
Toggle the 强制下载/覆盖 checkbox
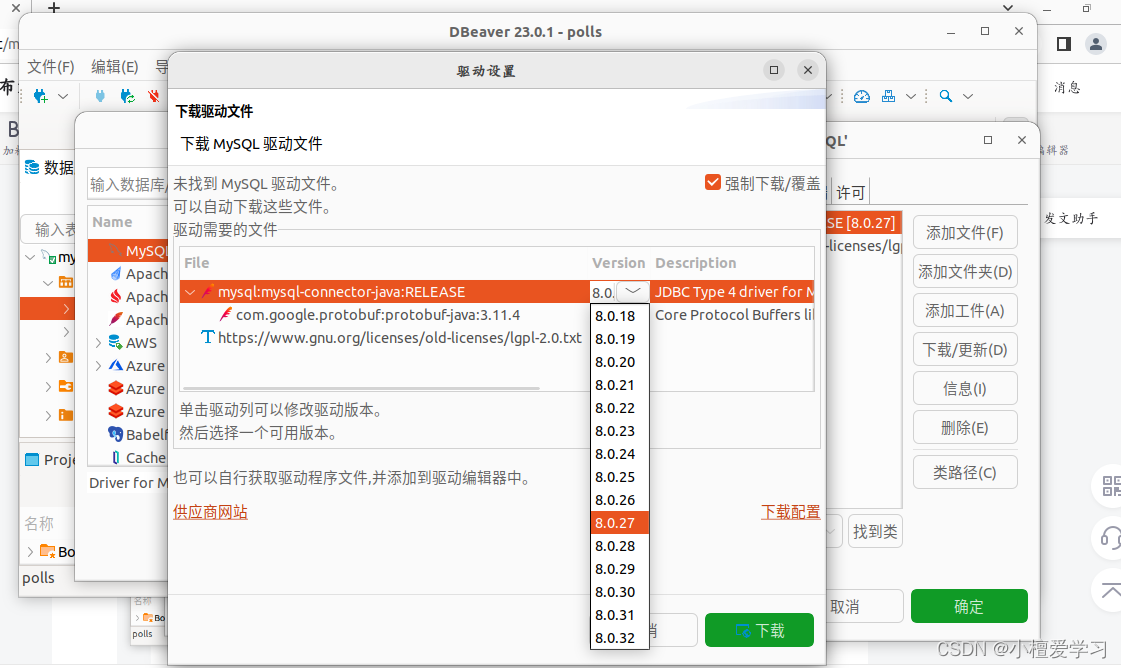[x=713, y=182]
